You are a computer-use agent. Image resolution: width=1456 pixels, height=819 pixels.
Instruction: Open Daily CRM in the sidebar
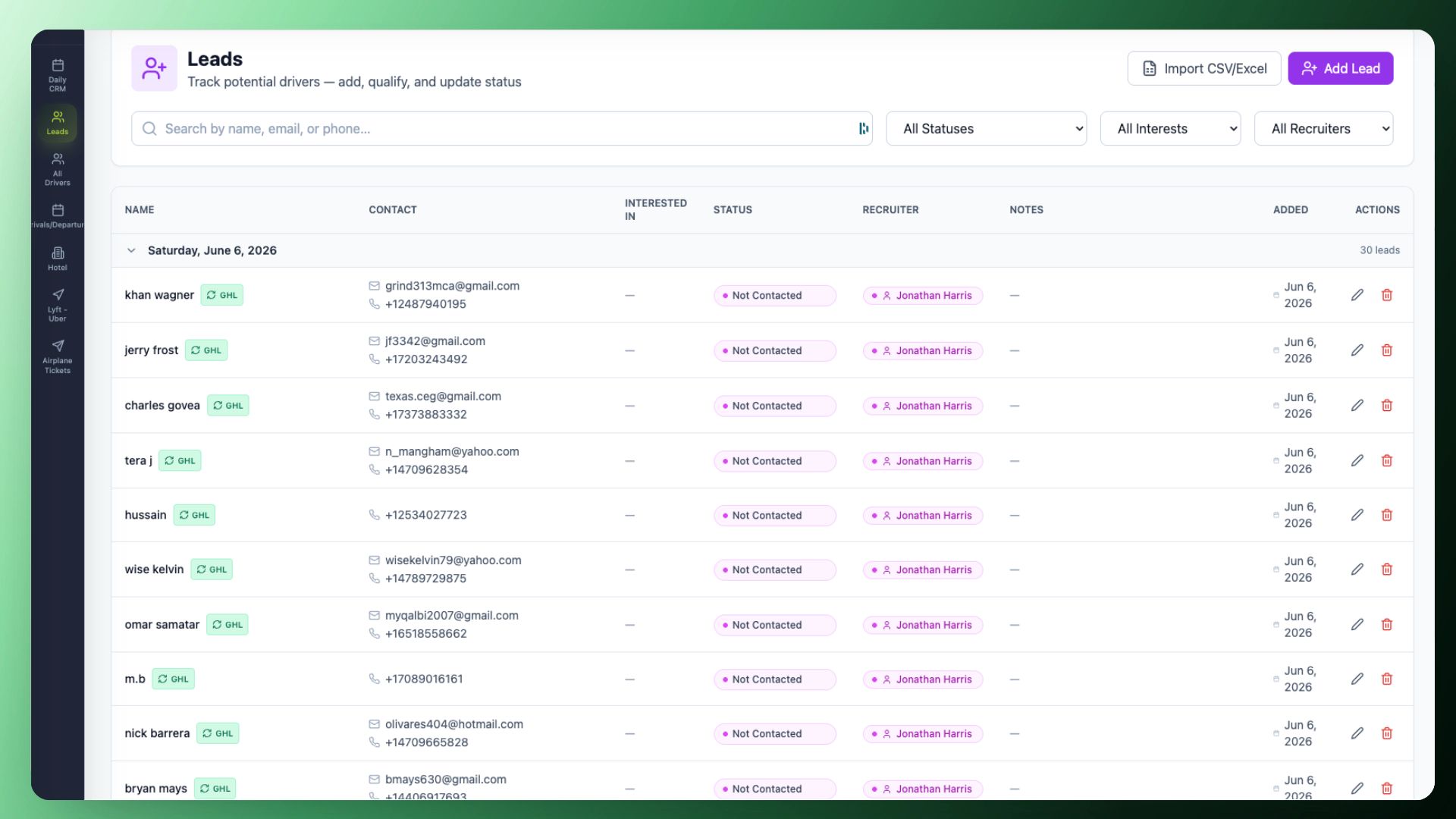(x=58, y=75)
